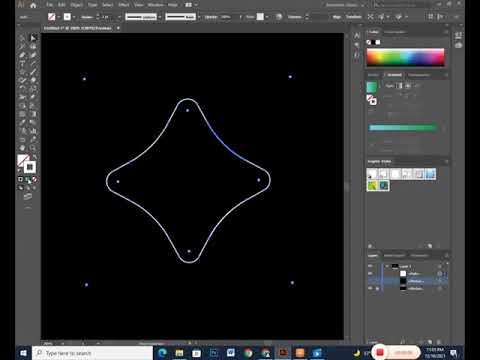Toggle visibility of the bottom sublayer
The width and height of the screenshot is (480, 360).
[370, 289]
